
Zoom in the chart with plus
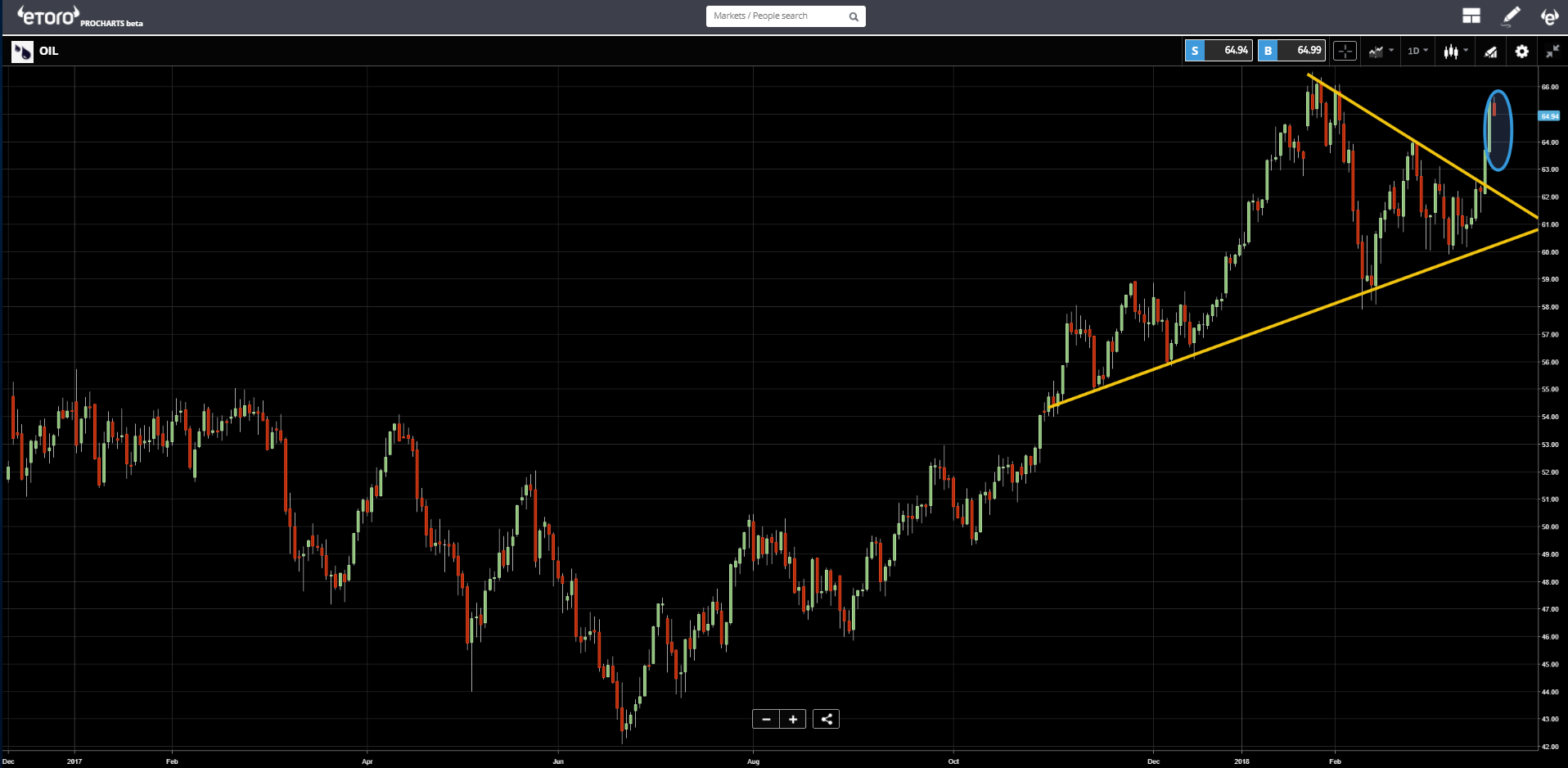point(793,719)
